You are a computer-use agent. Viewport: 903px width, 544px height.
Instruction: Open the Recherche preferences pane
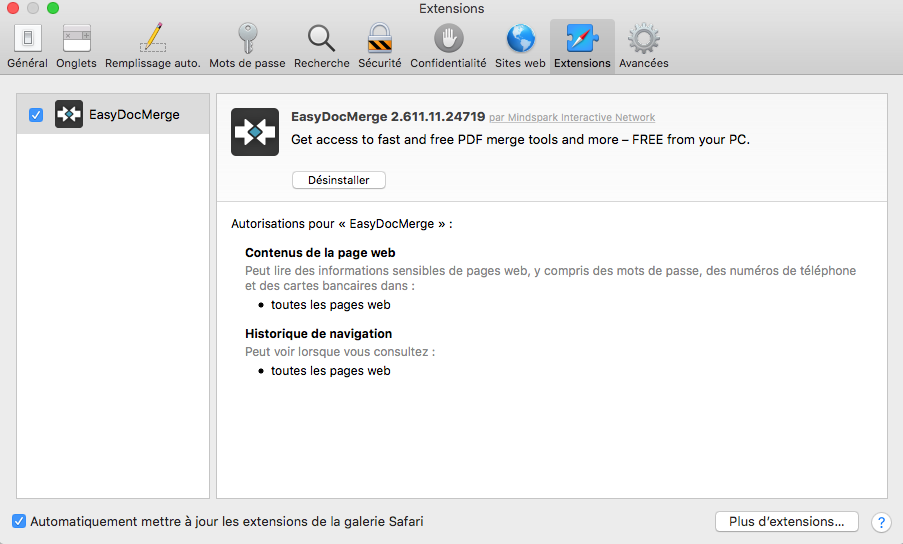(321, 47)
